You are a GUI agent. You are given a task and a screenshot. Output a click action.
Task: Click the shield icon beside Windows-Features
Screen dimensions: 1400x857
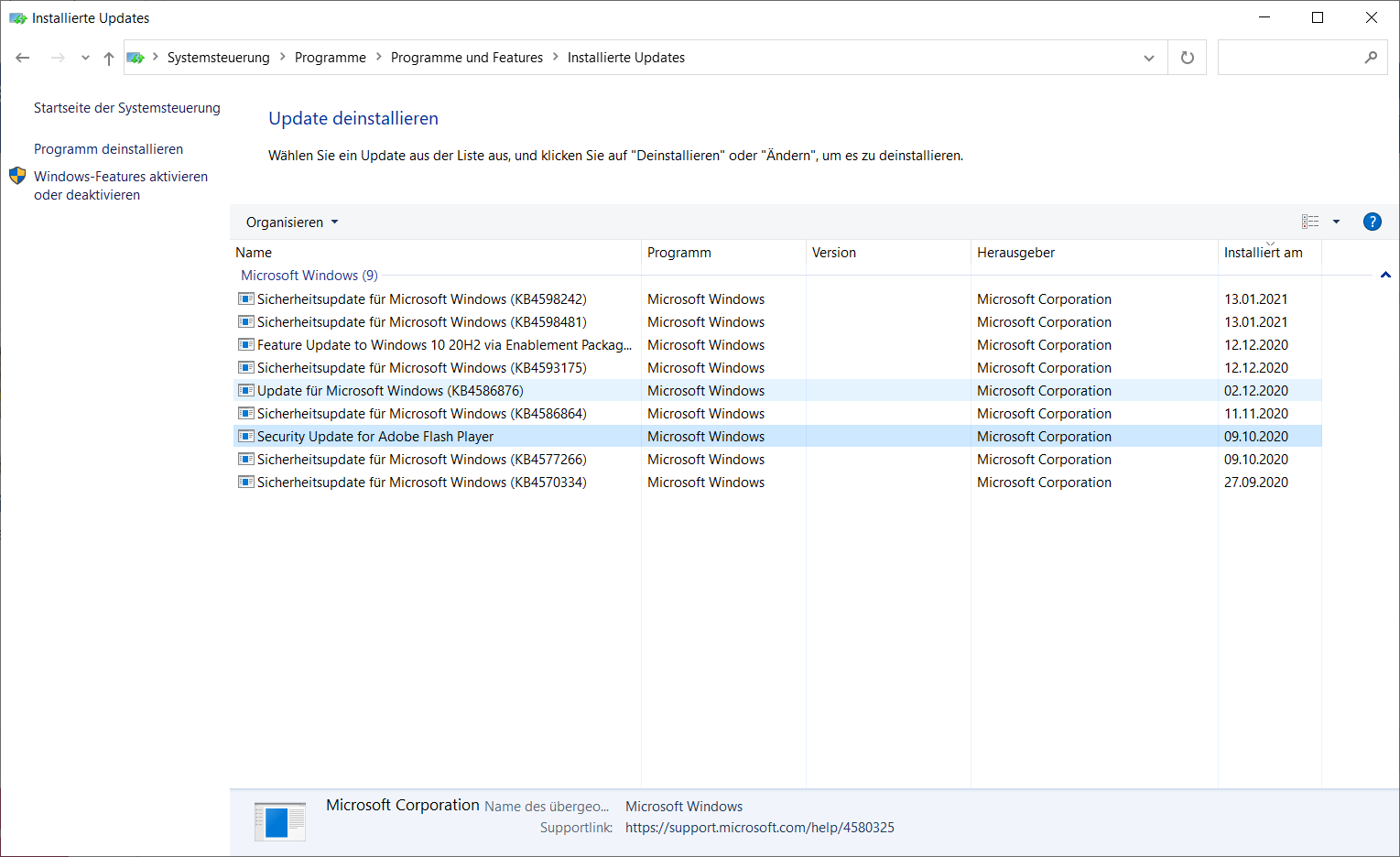17,176
